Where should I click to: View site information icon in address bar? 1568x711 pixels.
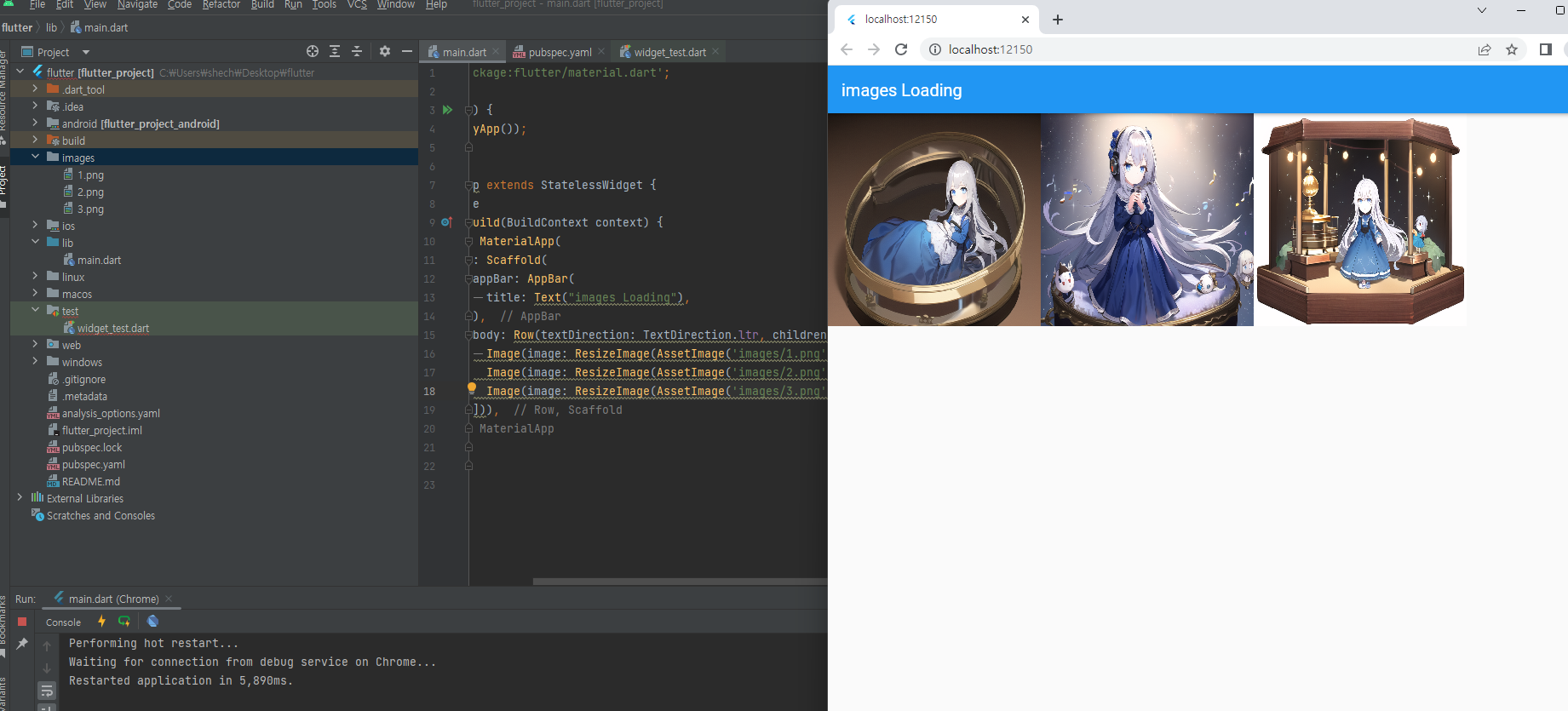point(934,49)
